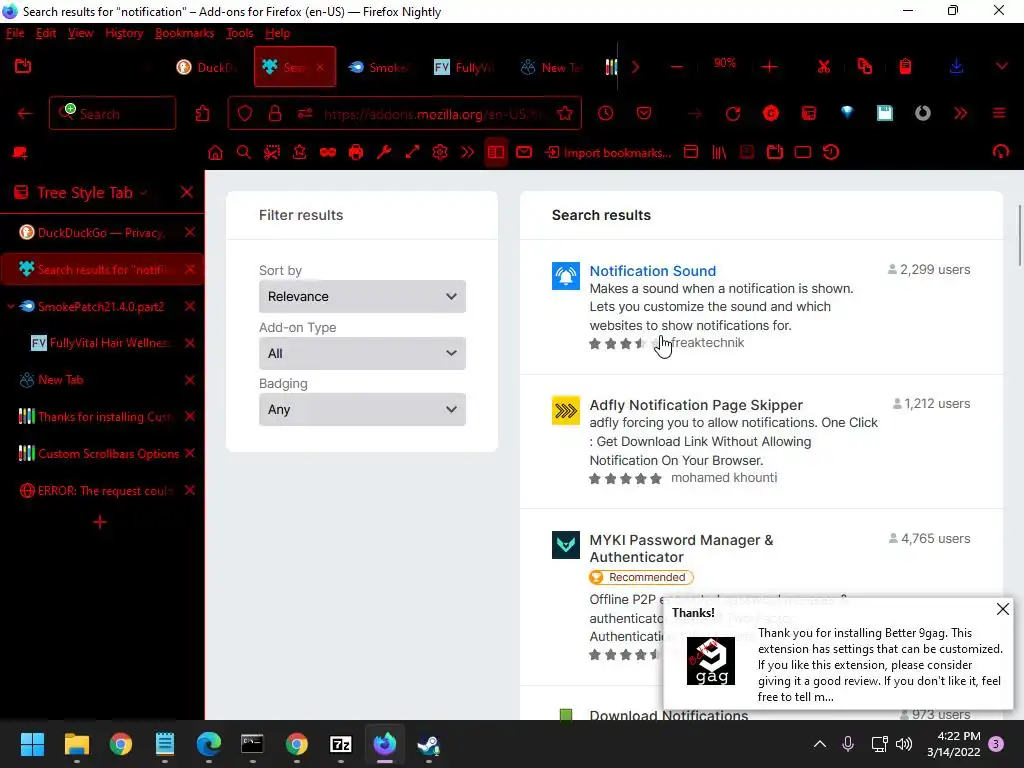1024x768 pixels.
Task: Switch to the FullyVital tab in tab bar
Action: (464, 67)
